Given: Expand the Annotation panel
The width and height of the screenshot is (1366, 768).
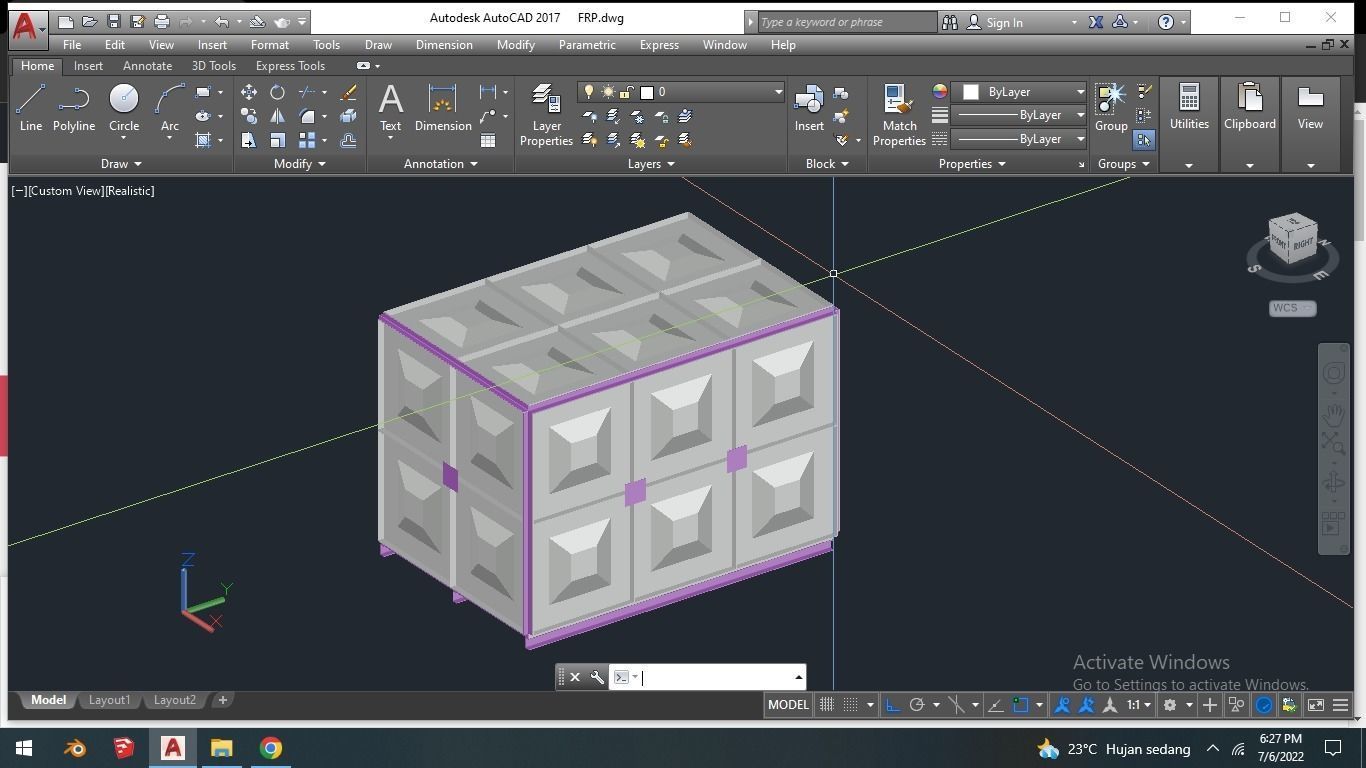Looking at the screenshot, I should pos(440,164).
